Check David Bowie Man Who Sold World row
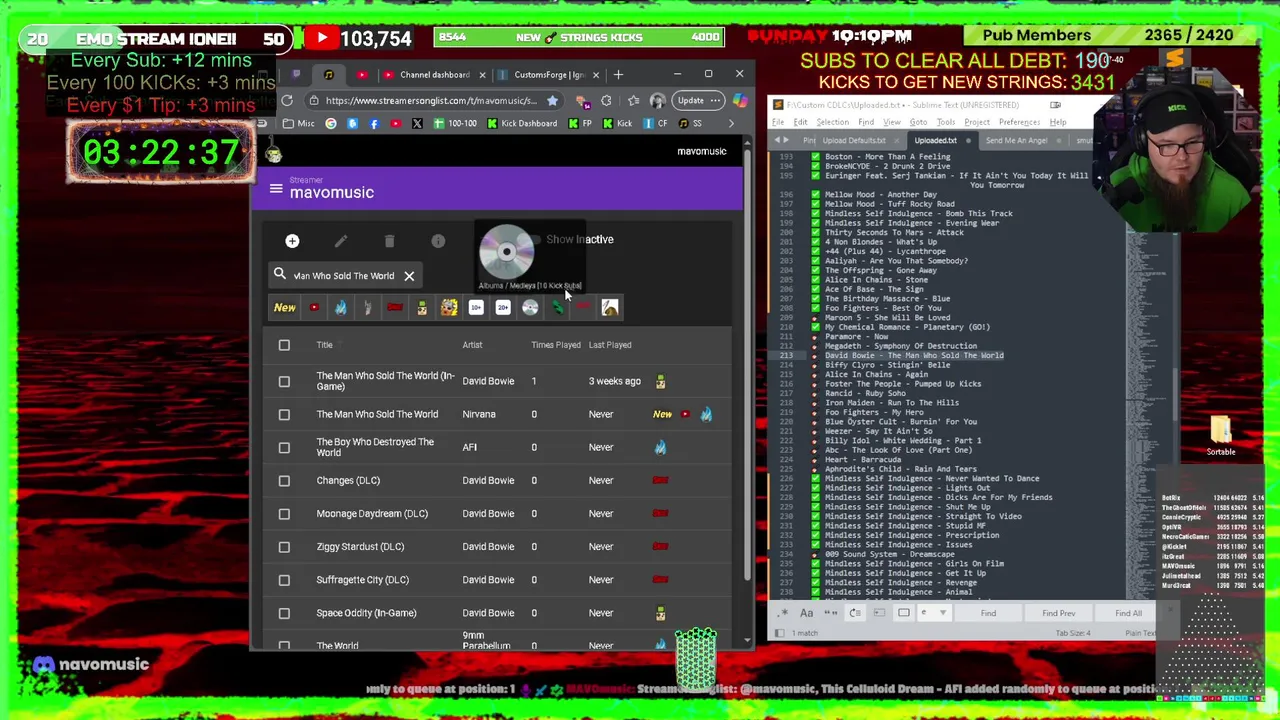Viewport: 1280px width, 720px height. pos(284,381)
